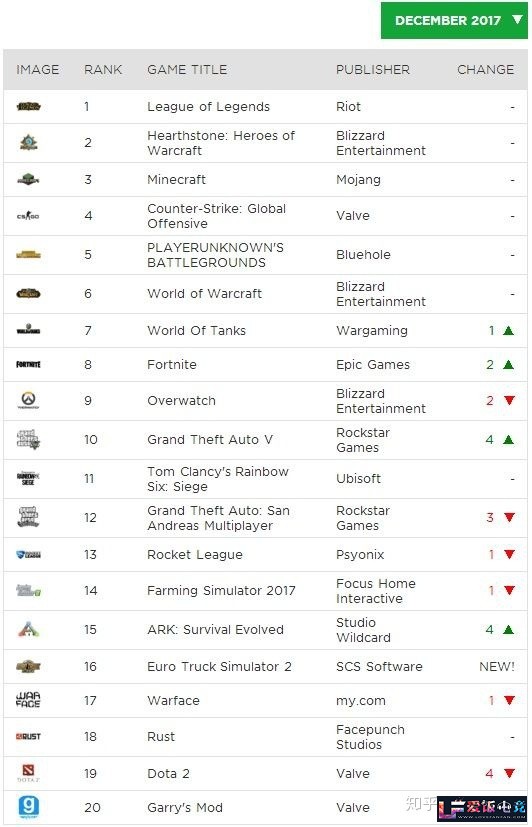
Task: Open the PLAYERUNKNOWN'S BATTLEGROUNDS title link
Action: (215, 255)
